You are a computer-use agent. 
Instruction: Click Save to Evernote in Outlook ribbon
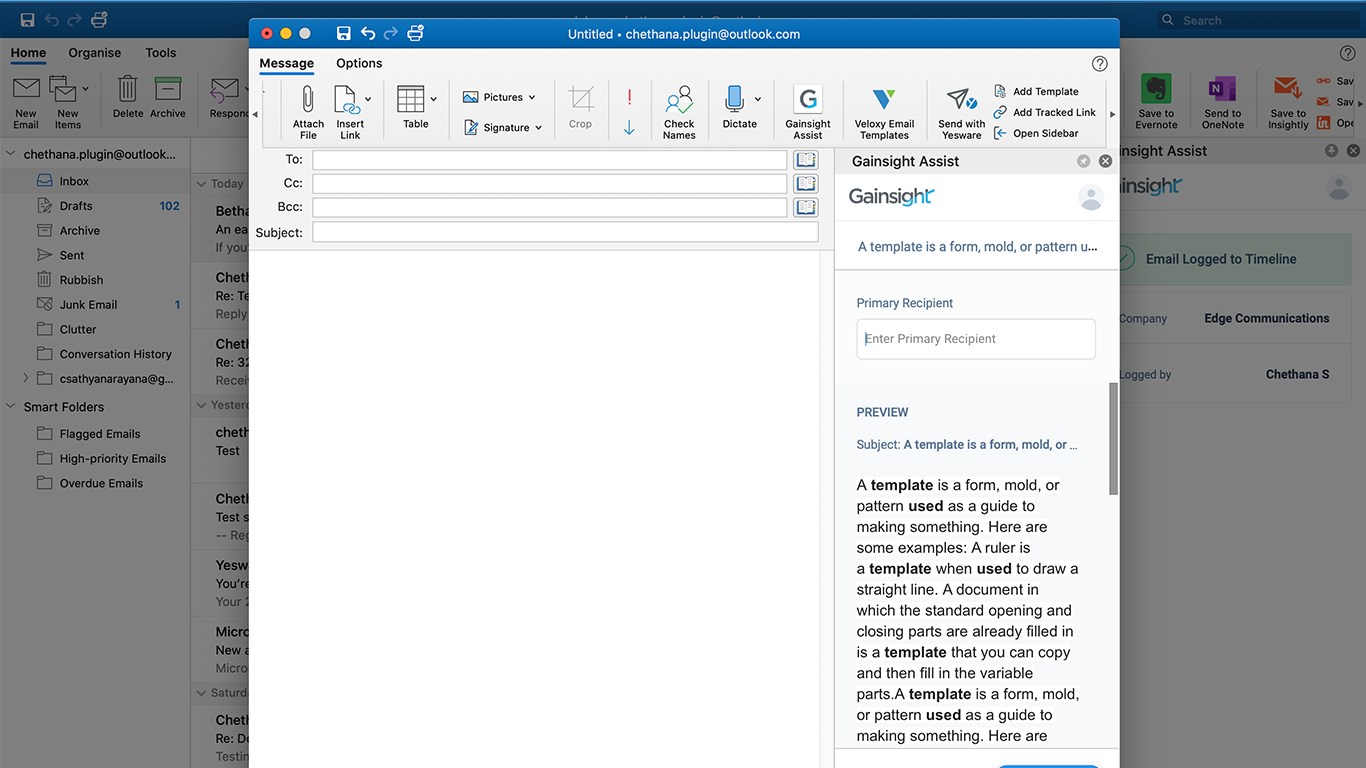pos(1156,103)
